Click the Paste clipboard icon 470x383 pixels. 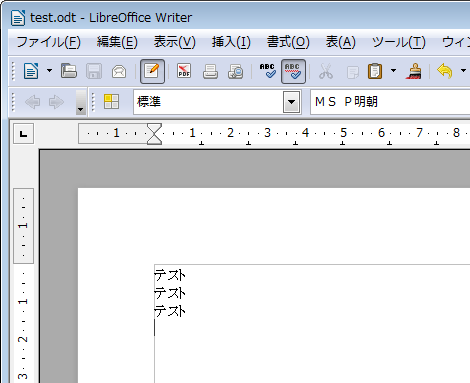tap(375, 71)
